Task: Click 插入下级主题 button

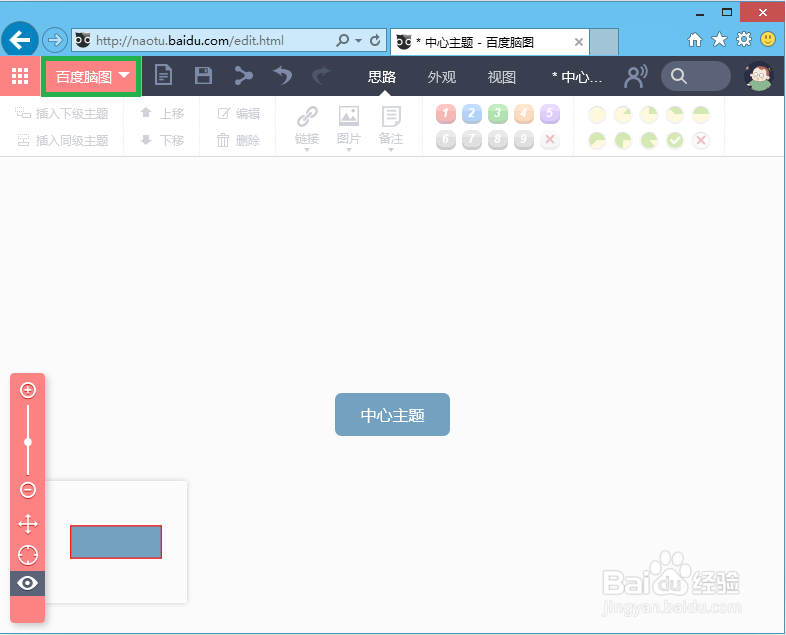Action: tap(62, 114)
